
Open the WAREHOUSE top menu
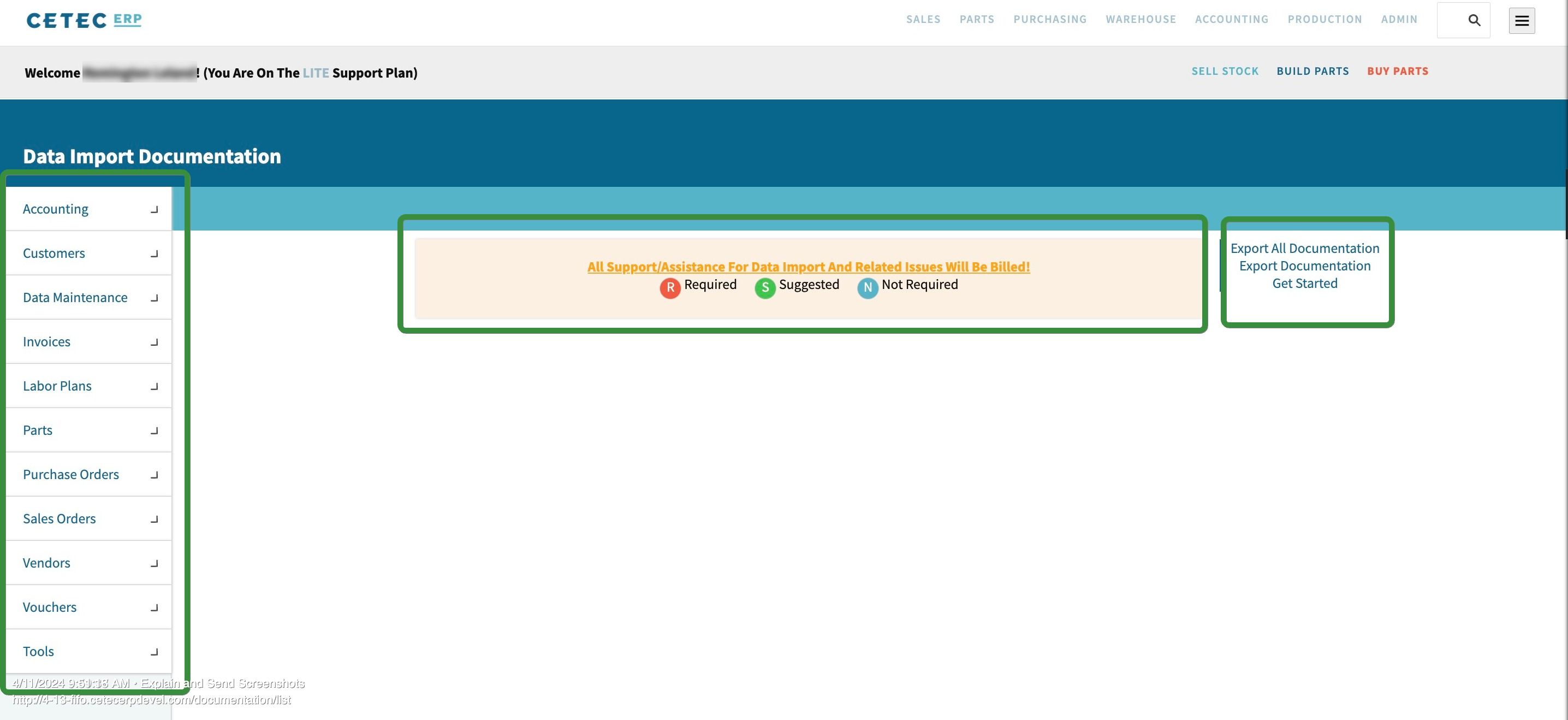click(x=1140, y=20)
